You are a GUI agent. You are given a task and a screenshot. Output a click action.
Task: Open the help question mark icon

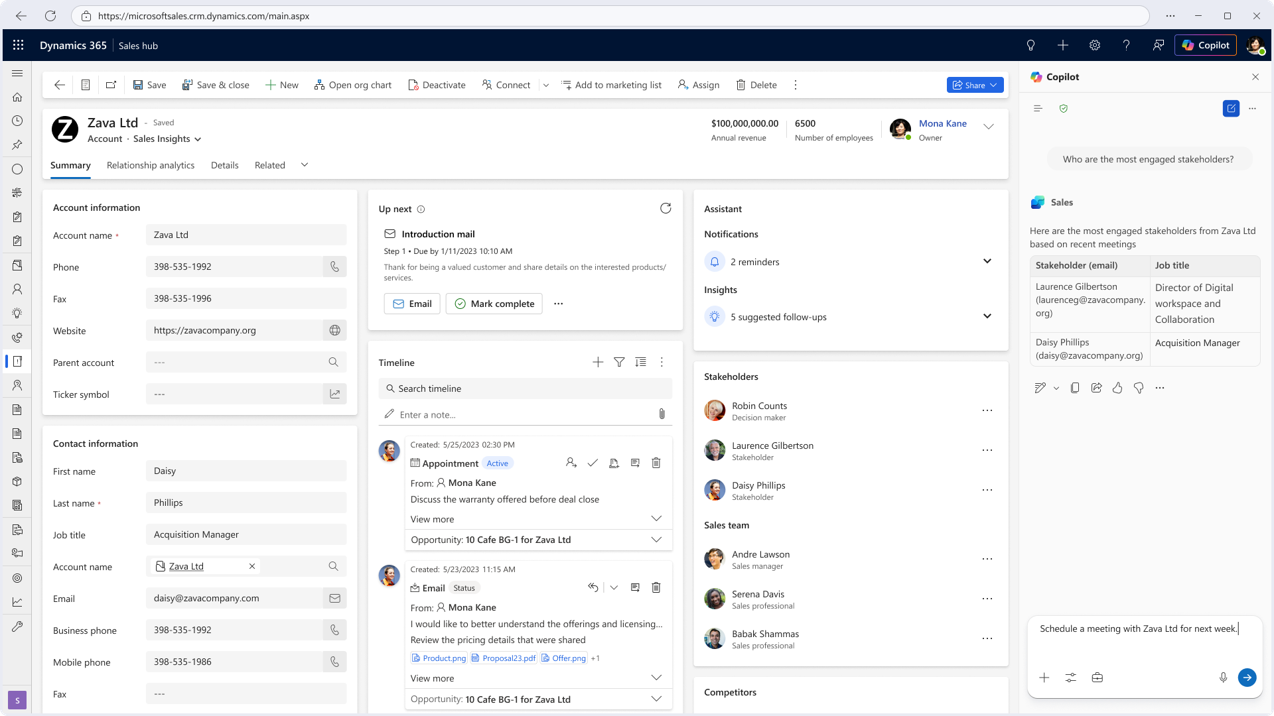click(x=1126, y=45)
